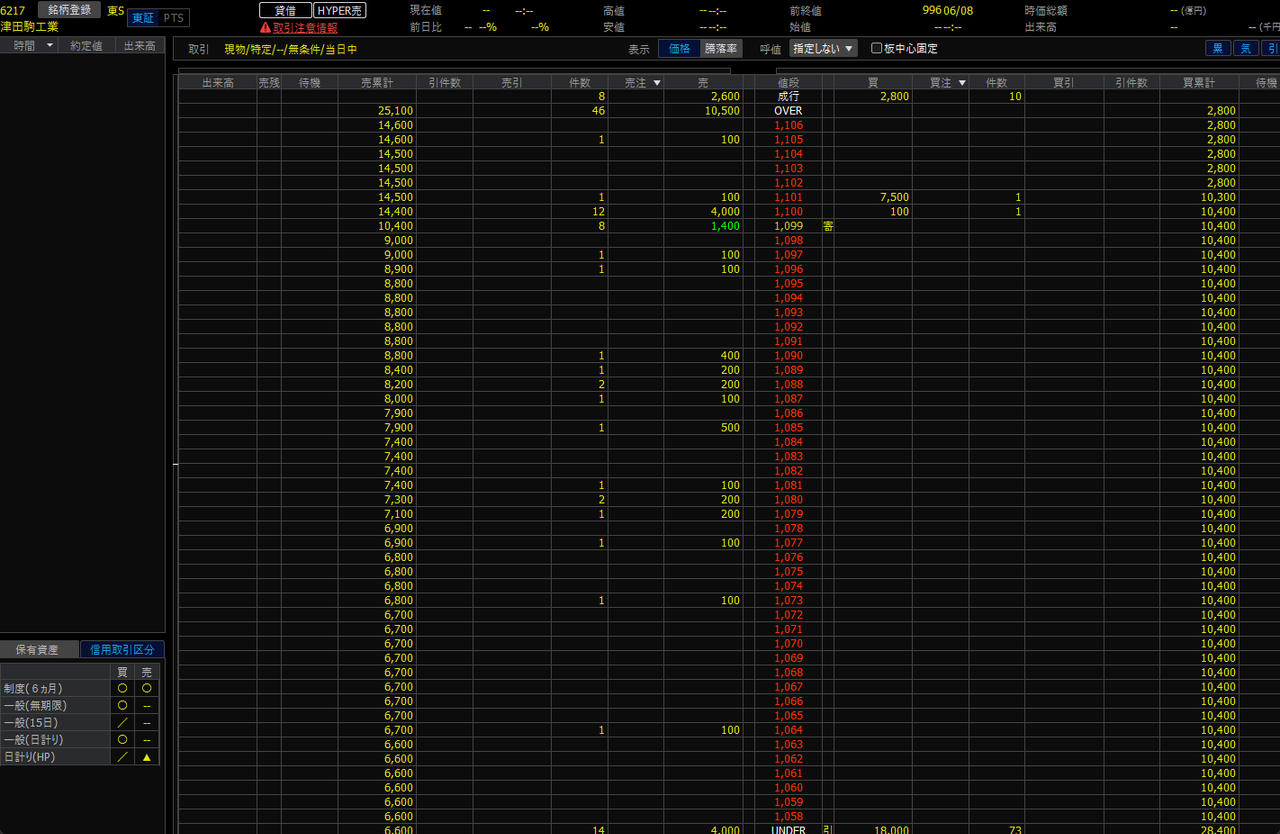The image size is (1280, 834).
Task: Select the 成行 price row
Action: (788, 97)
